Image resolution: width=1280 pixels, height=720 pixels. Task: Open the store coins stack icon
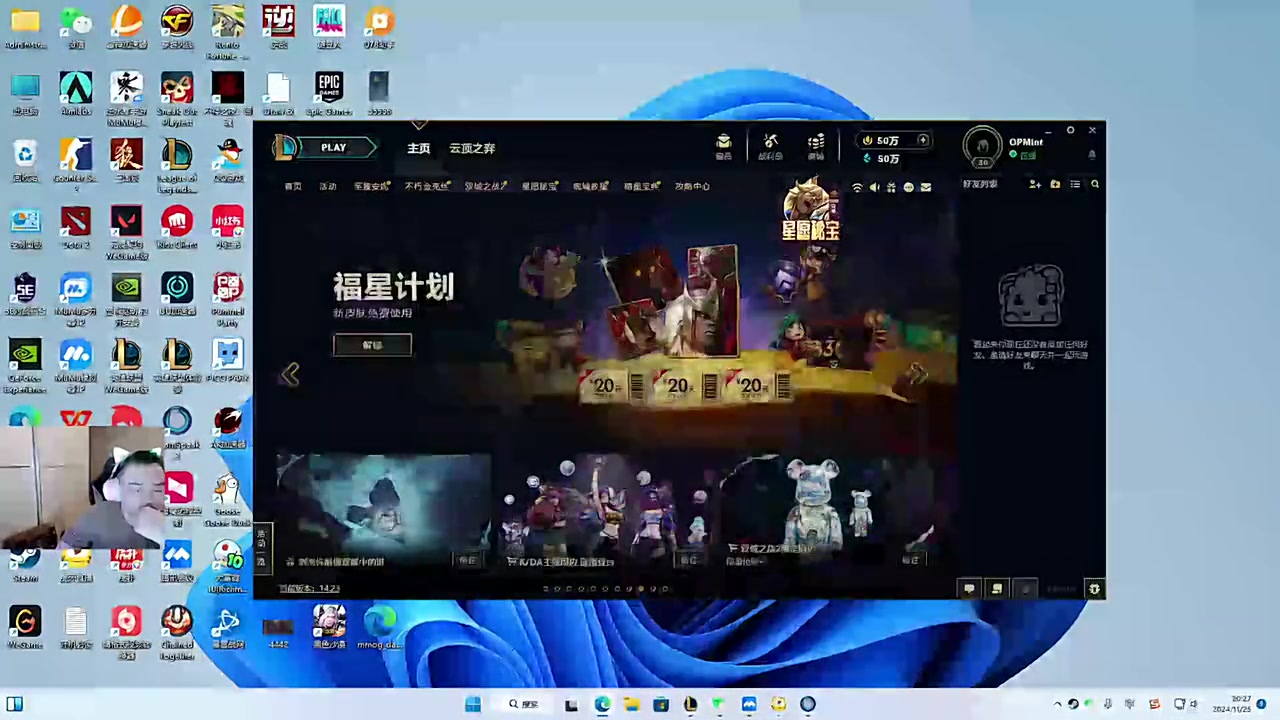coord(816,146)
